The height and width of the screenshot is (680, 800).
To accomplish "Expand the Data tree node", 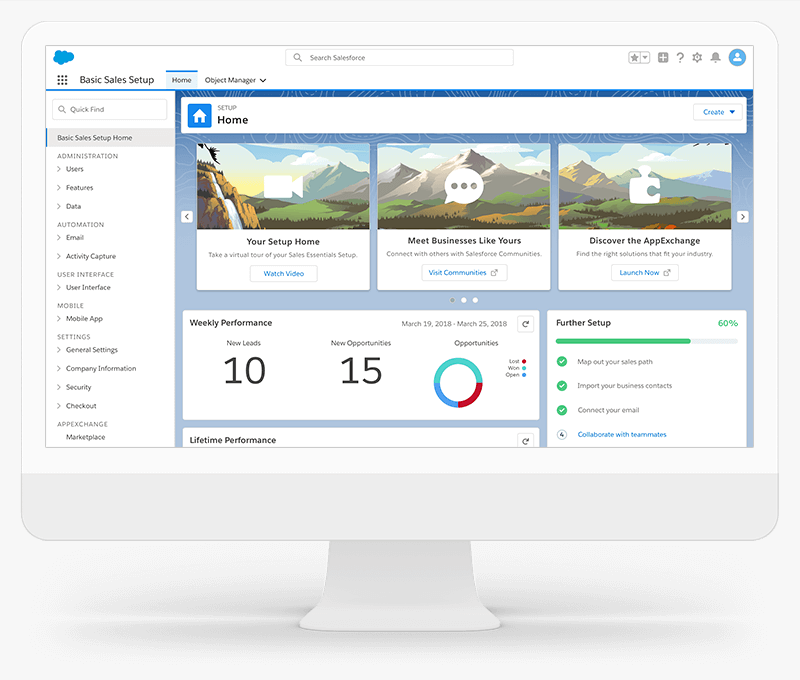I will (59, 207).
